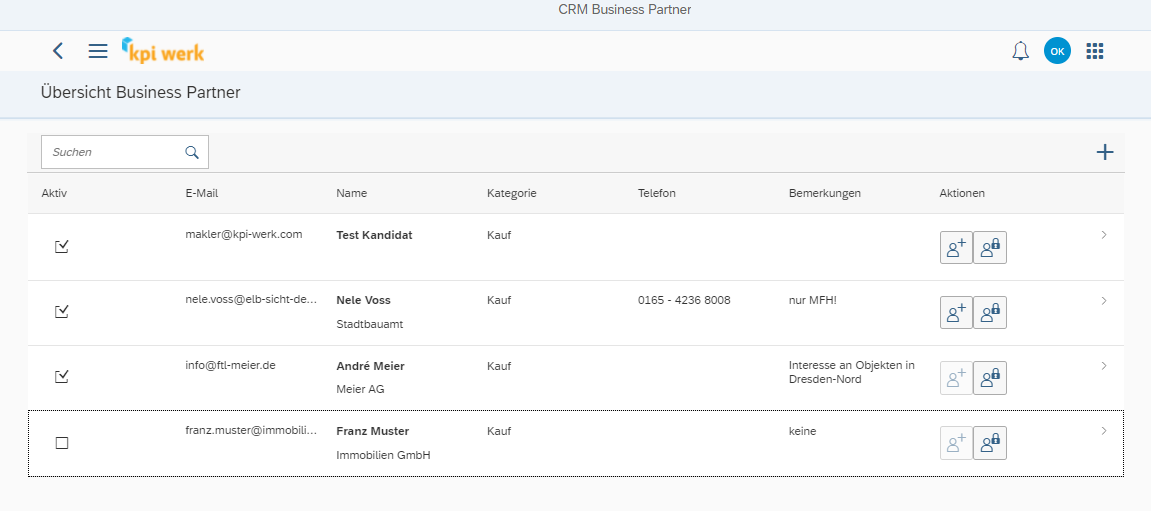Click remark keine

click(x=802, y=431)
